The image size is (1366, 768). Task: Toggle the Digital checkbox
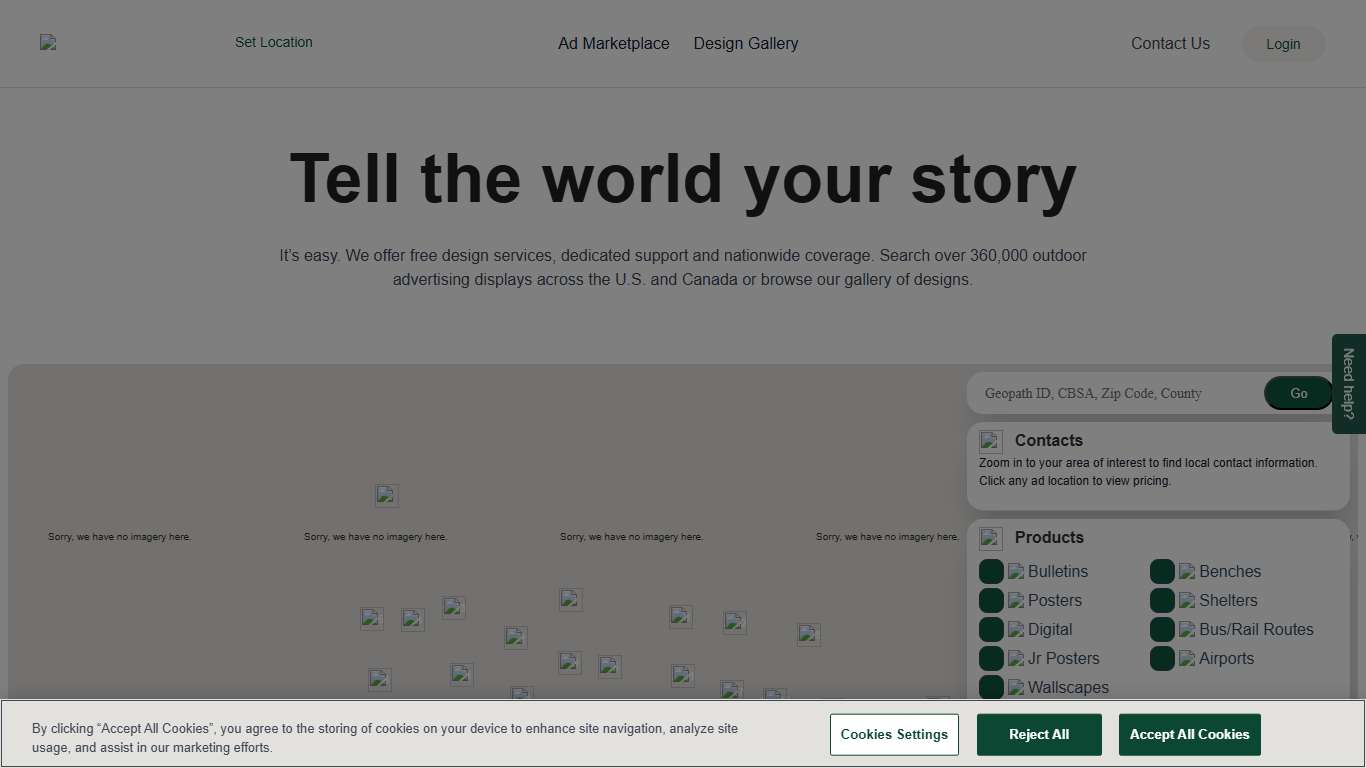(x=991, y=630)
